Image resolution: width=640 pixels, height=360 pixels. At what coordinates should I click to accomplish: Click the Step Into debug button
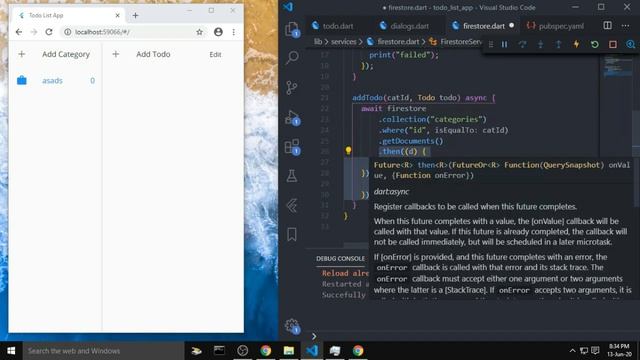coord(540,44)
